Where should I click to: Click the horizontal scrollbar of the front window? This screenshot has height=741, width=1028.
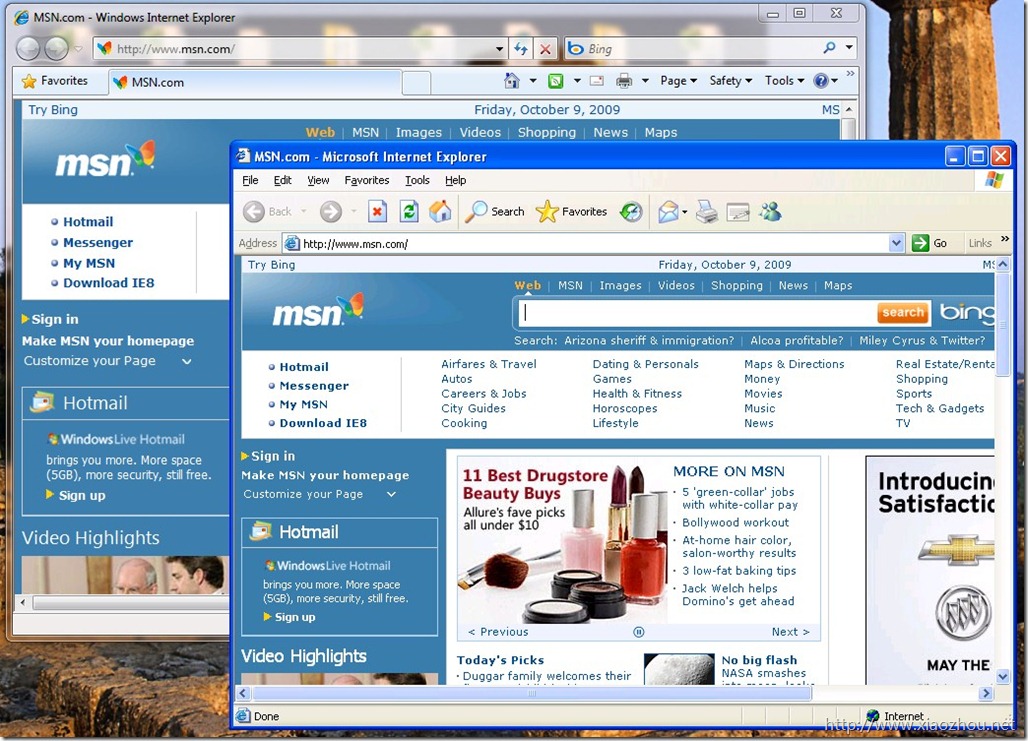[532, 693]
